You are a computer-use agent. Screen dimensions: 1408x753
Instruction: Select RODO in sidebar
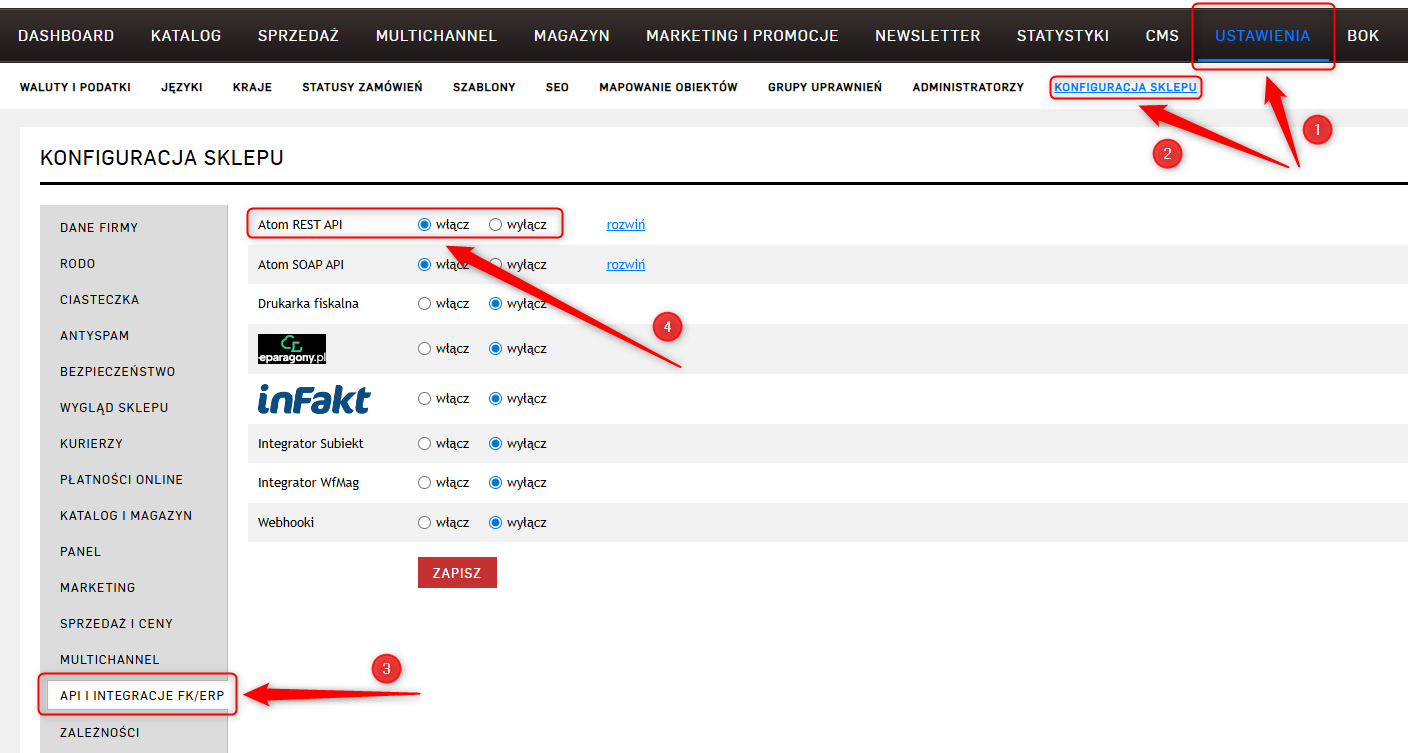(78, 264)
